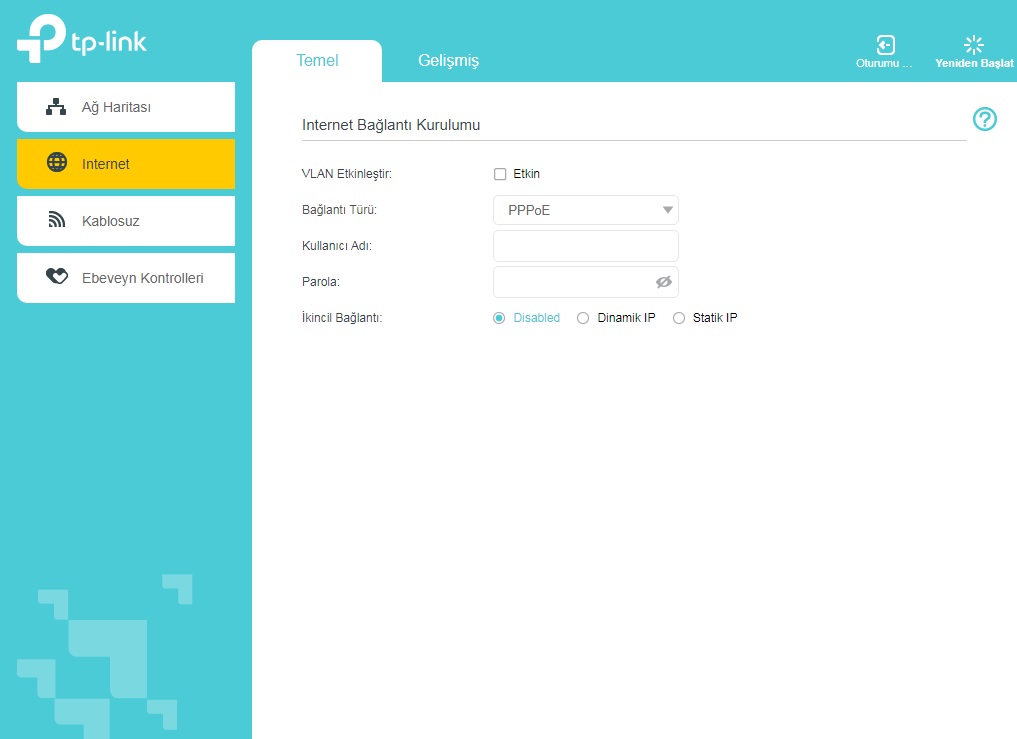The width and height of the screenshot is (1017, 739).
Task: Switch to the Temel tab
Action: 317,60
